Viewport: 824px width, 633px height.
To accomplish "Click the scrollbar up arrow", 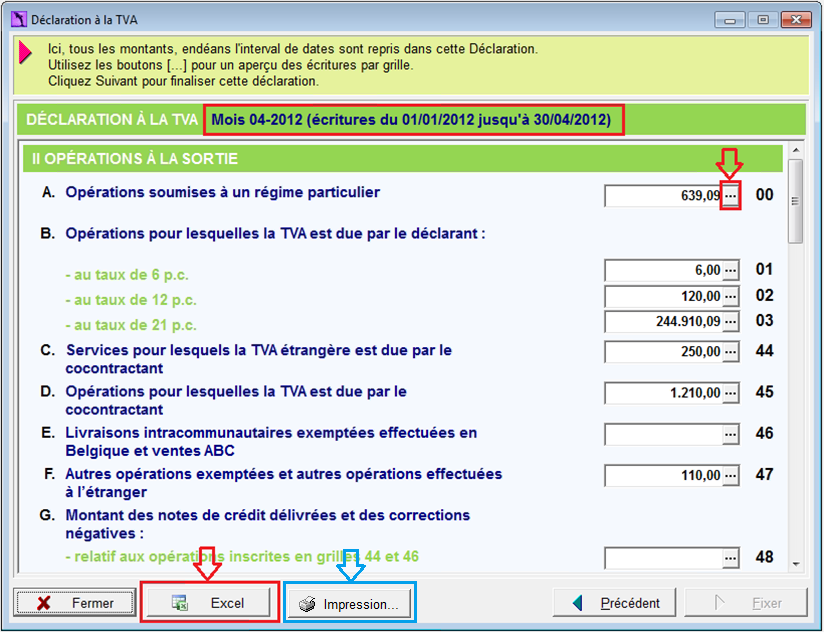I will tap(796, 150).
